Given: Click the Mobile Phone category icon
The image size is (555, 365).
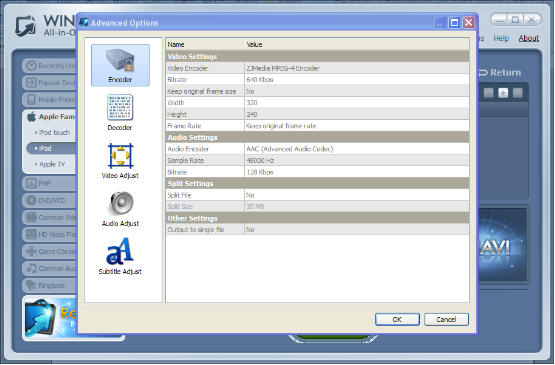Looking at the screenshot, I should 32,99.
